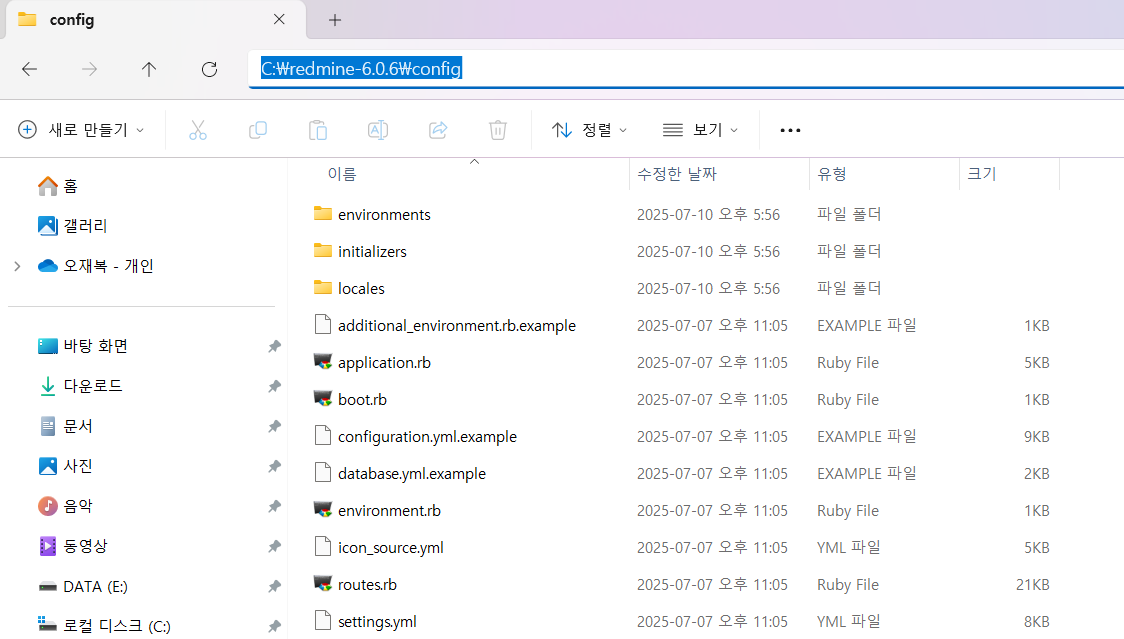Open the 정렬 sort dropdown
This screenshot has height=639, width=1124.
click(x=590, y=130)
